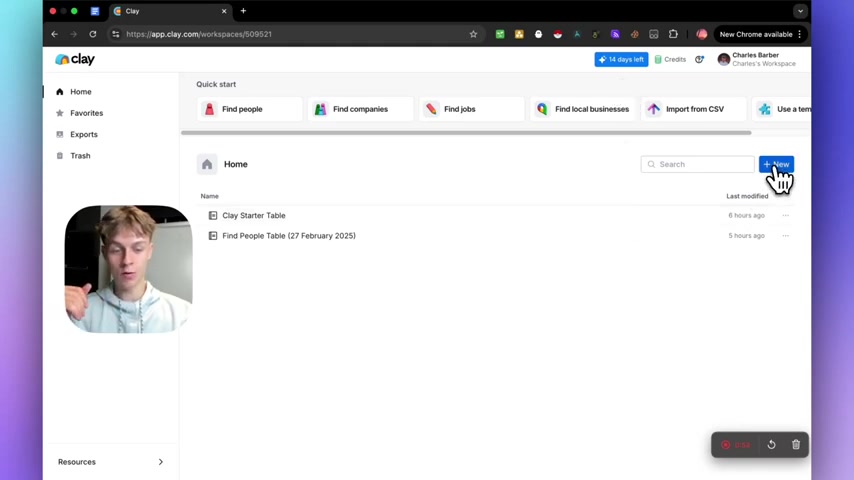Click the red pokeball-like extension icon
The height and width of the screenshot is (480, 854).
click(x=557, y=34)
